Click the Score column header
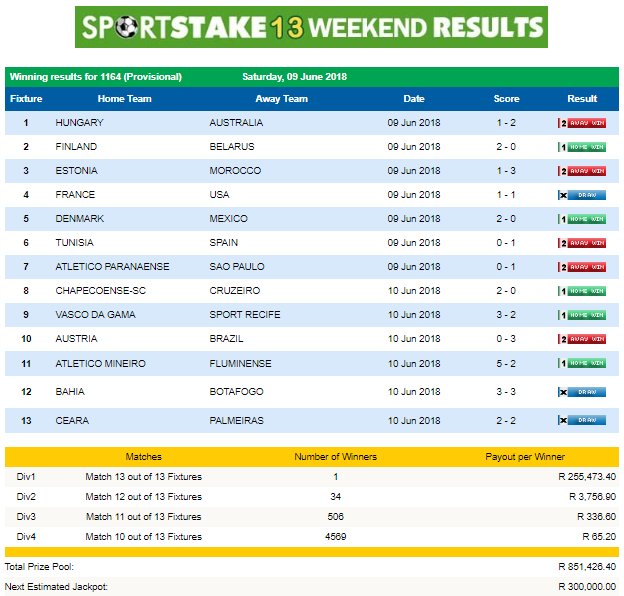Image resolution: width=624 pixels, height=596 pixels. [506, 99]
